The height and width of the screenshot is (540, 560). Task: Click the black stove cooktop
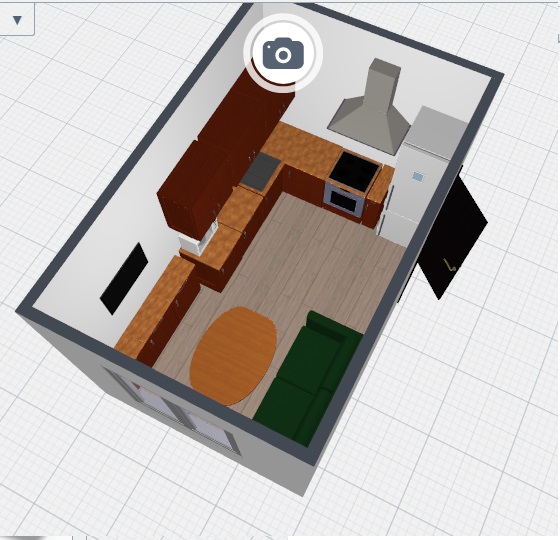(x=354, y=171)
